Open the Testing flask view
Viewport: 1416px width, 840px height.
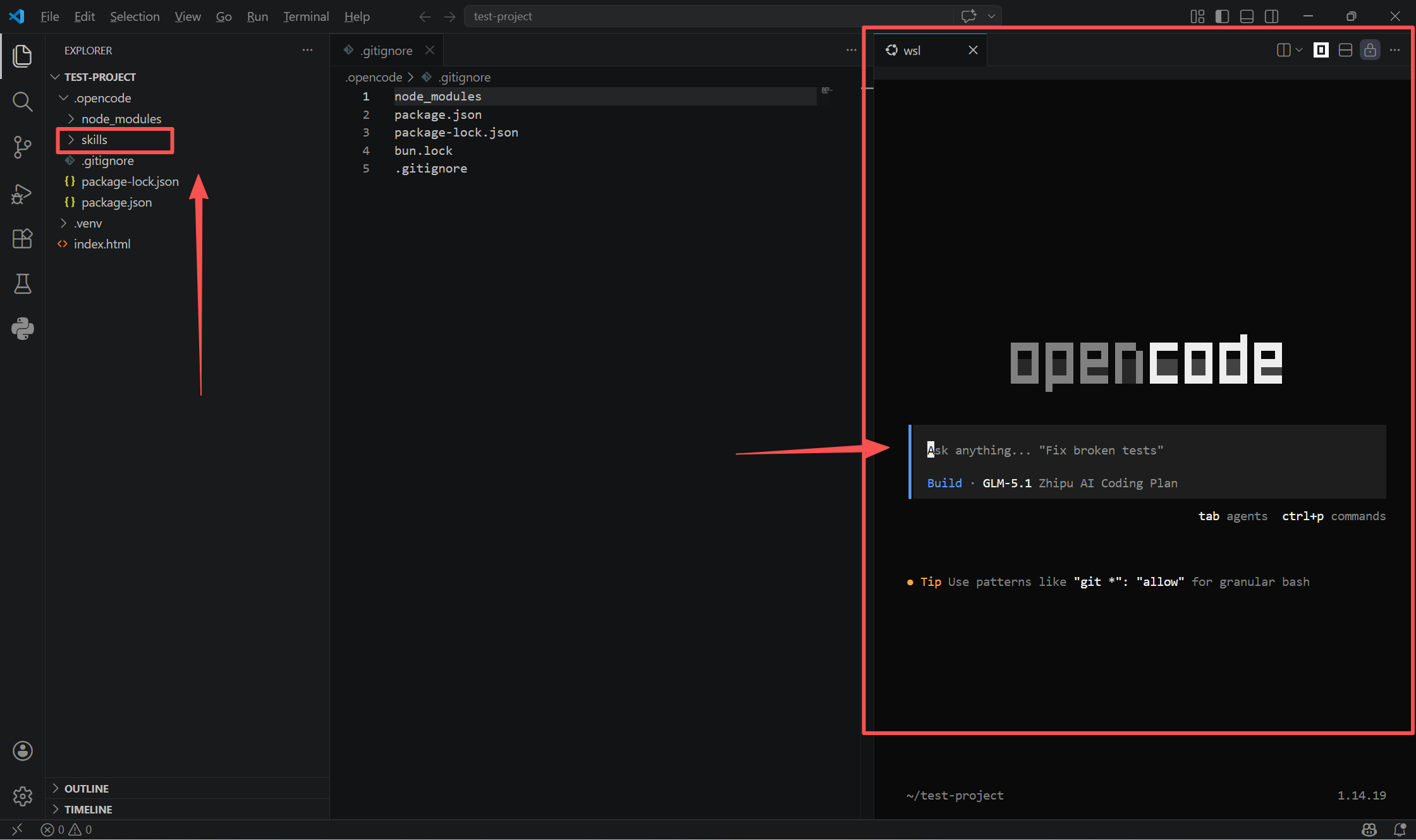tap(22, 284)
